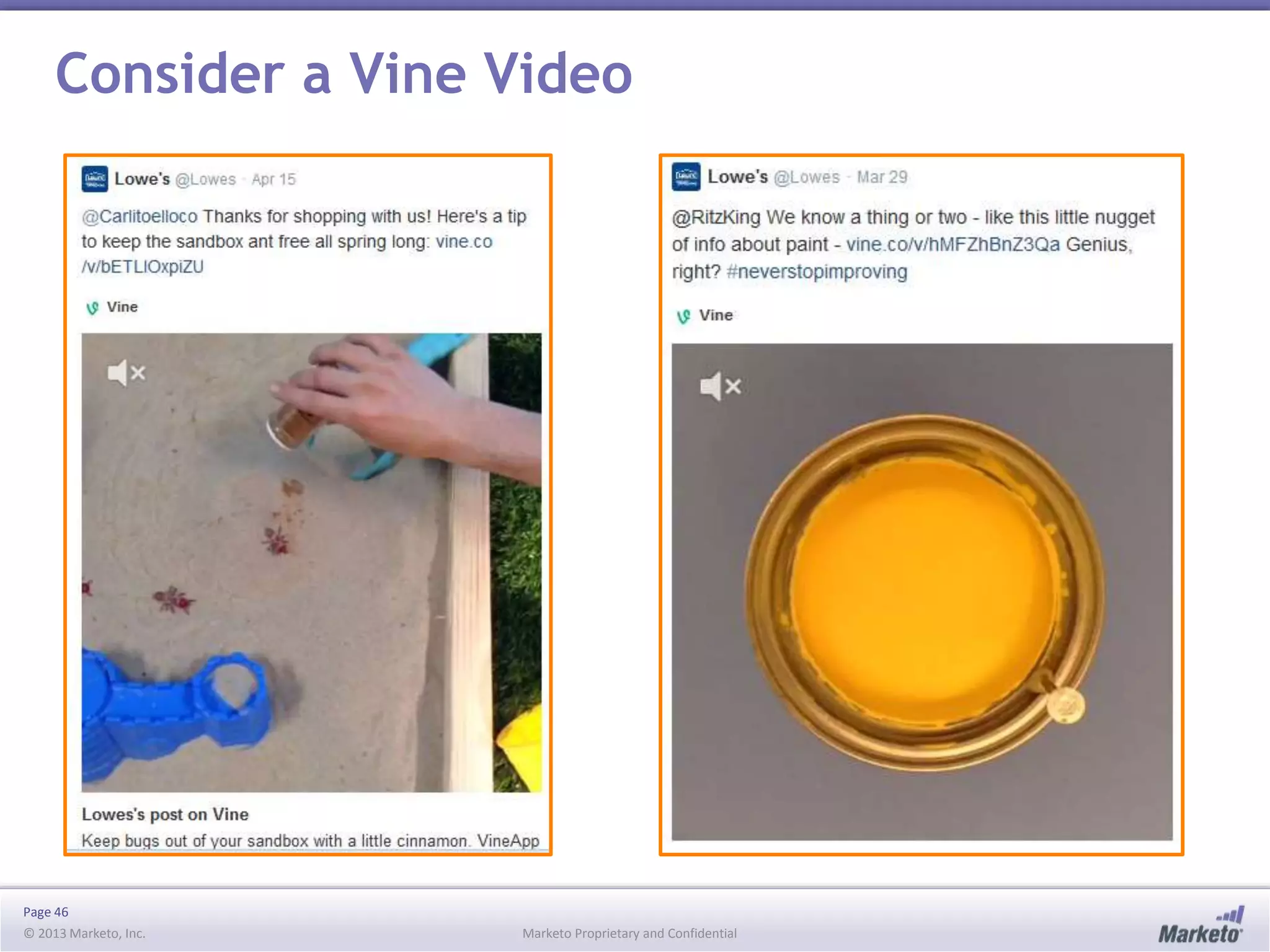Click the @Lowes handle in the Mar 29 tweet
The height and width of the screenshot is (952, 1270).
(807, 177)
